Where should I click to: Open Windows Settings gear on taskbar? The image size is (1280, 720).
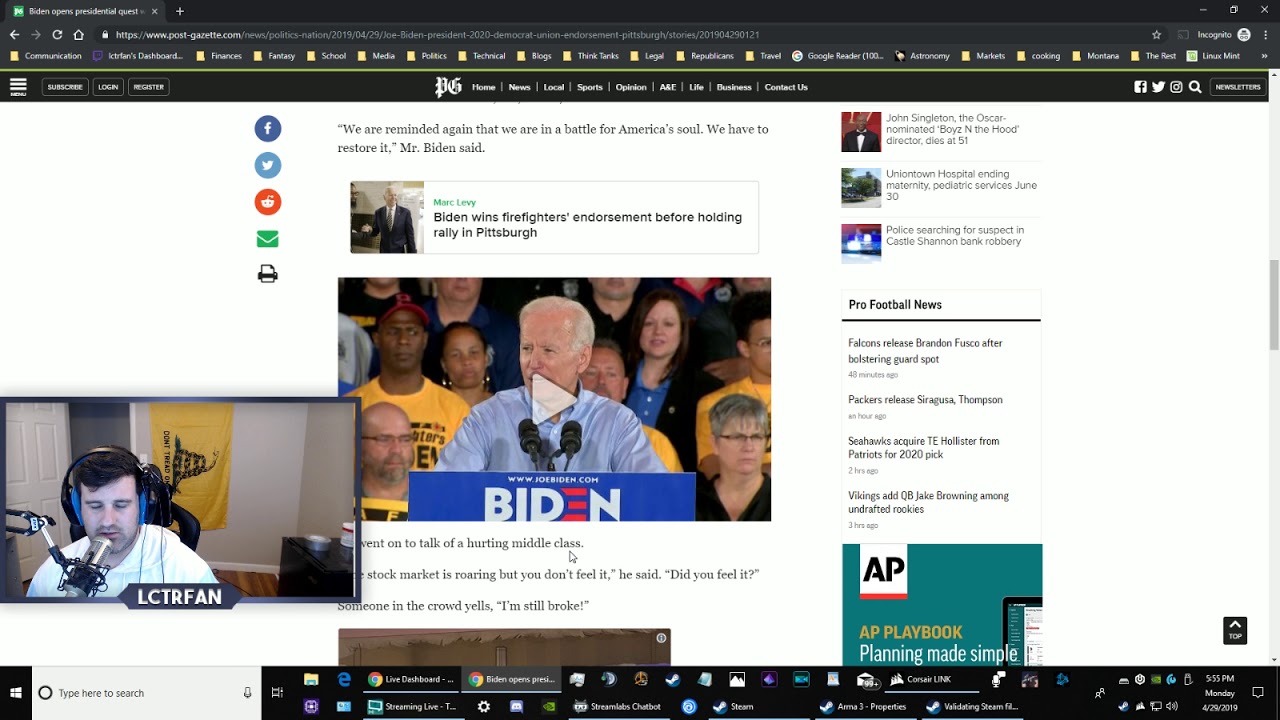[x=484, y=706]
